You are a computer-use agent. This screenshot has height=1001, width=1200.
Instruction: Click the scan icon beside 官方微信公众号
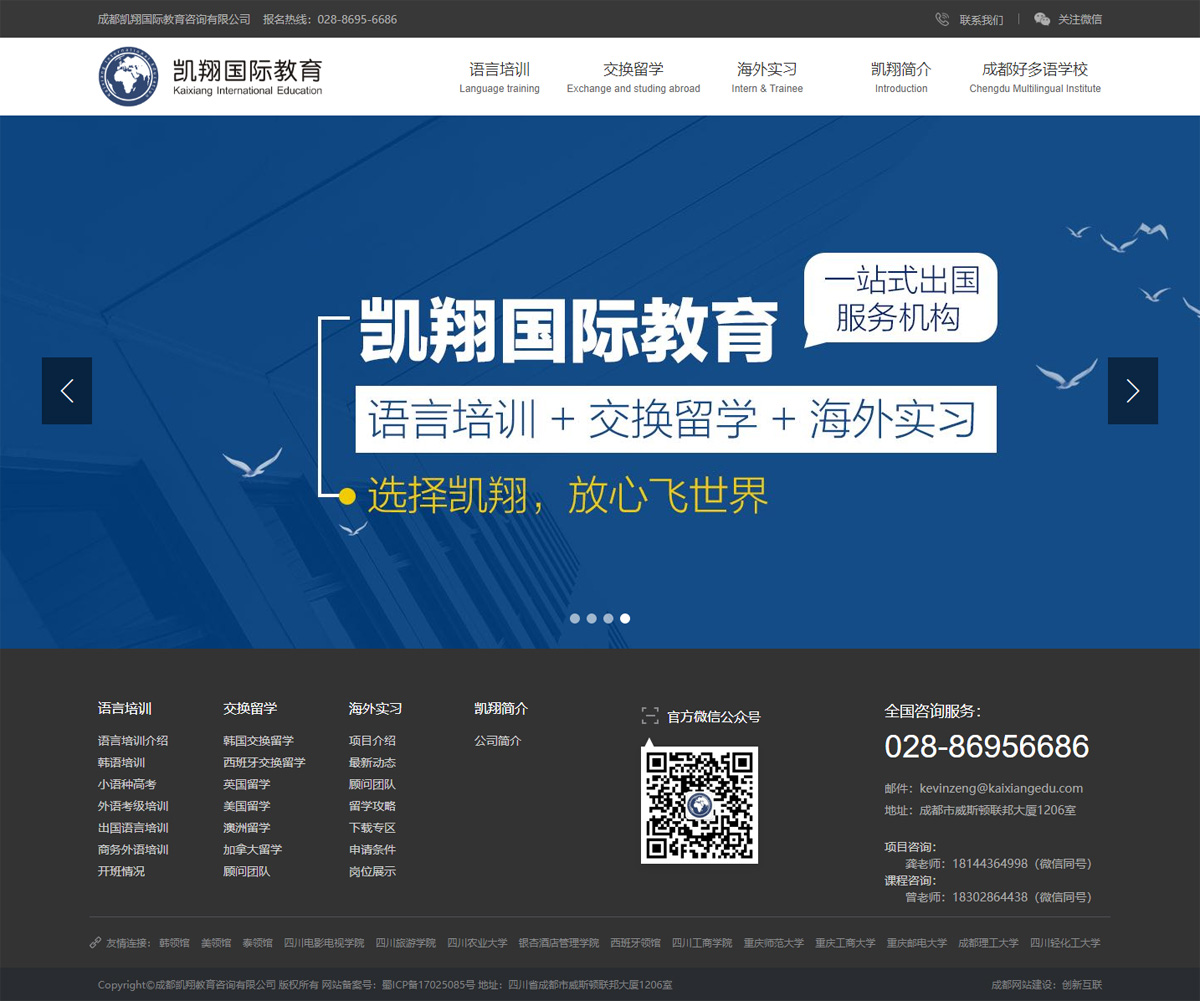coord(650,716)
